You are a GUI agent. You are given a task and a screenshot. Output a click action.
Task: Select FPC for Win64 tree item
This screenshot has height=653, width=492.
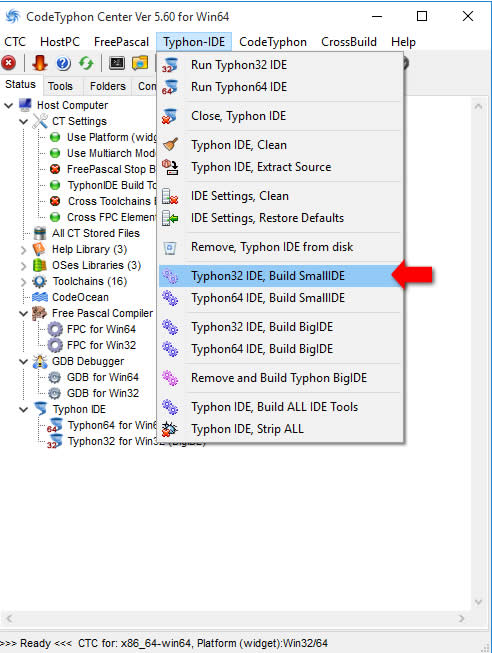[x=101, y=329]
